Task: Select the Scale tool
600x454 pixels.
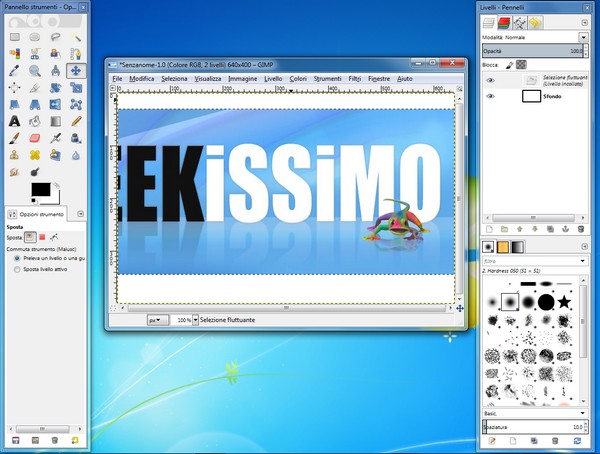Action: click(x=76, y=88)
